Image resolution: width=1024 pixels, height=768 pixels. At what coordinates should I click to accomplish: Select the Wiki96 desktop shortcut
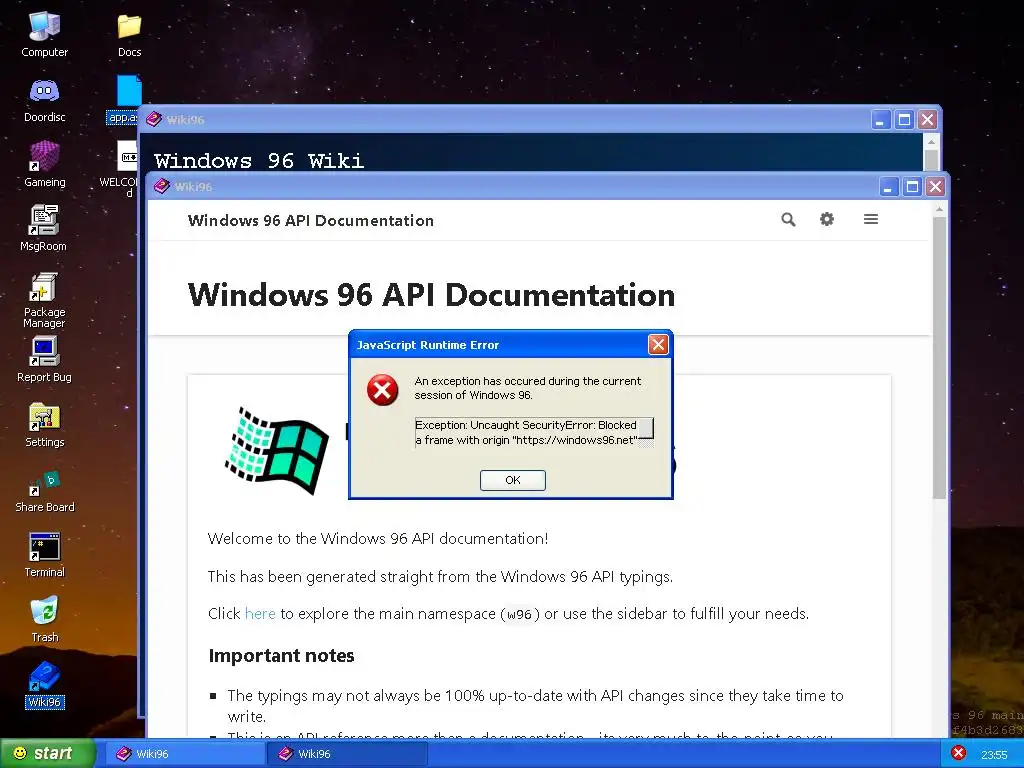(x=44, y=684)
